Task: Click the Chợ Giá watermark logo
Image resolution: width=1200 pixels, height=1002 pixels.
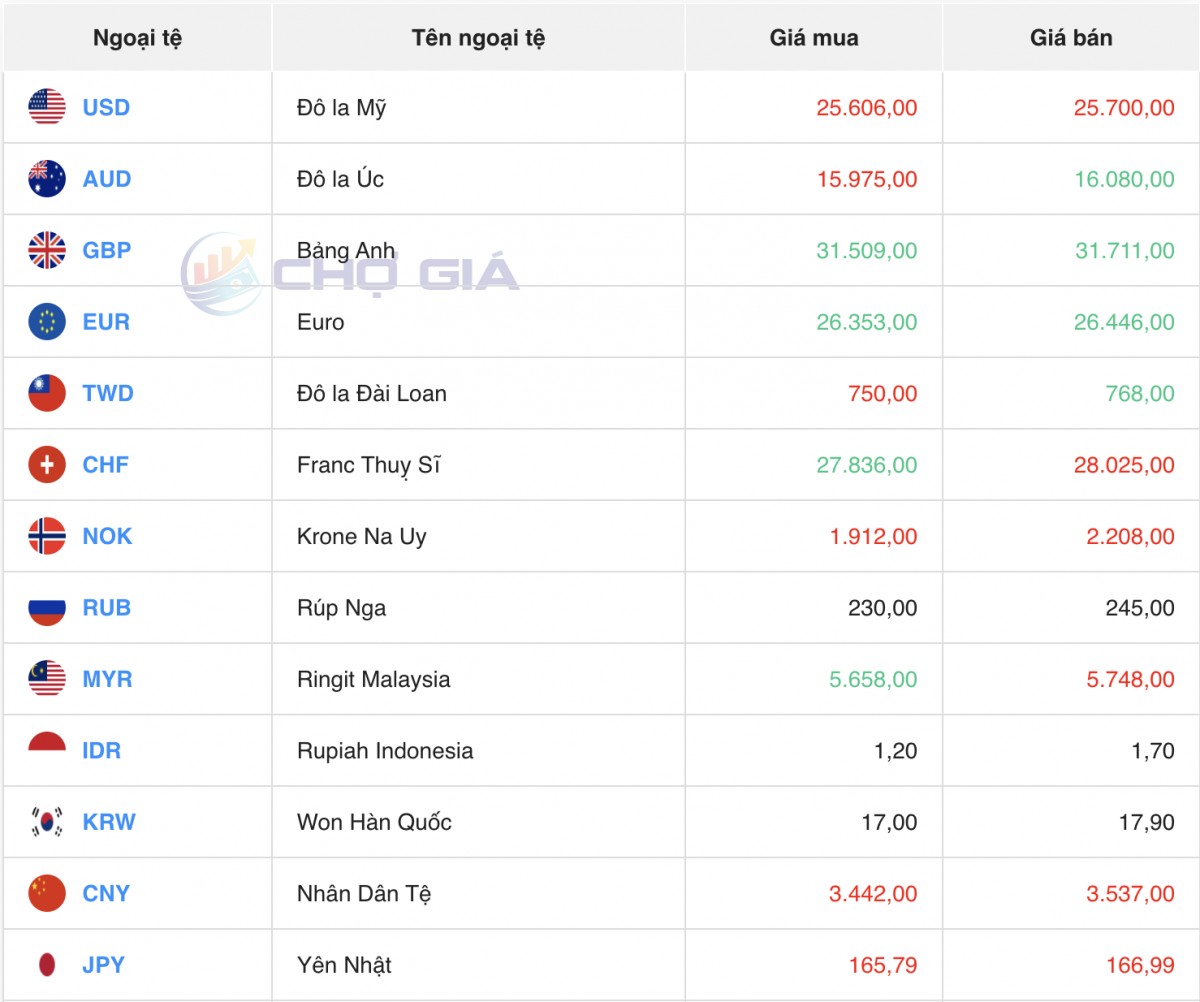Action: click(350, 272)
